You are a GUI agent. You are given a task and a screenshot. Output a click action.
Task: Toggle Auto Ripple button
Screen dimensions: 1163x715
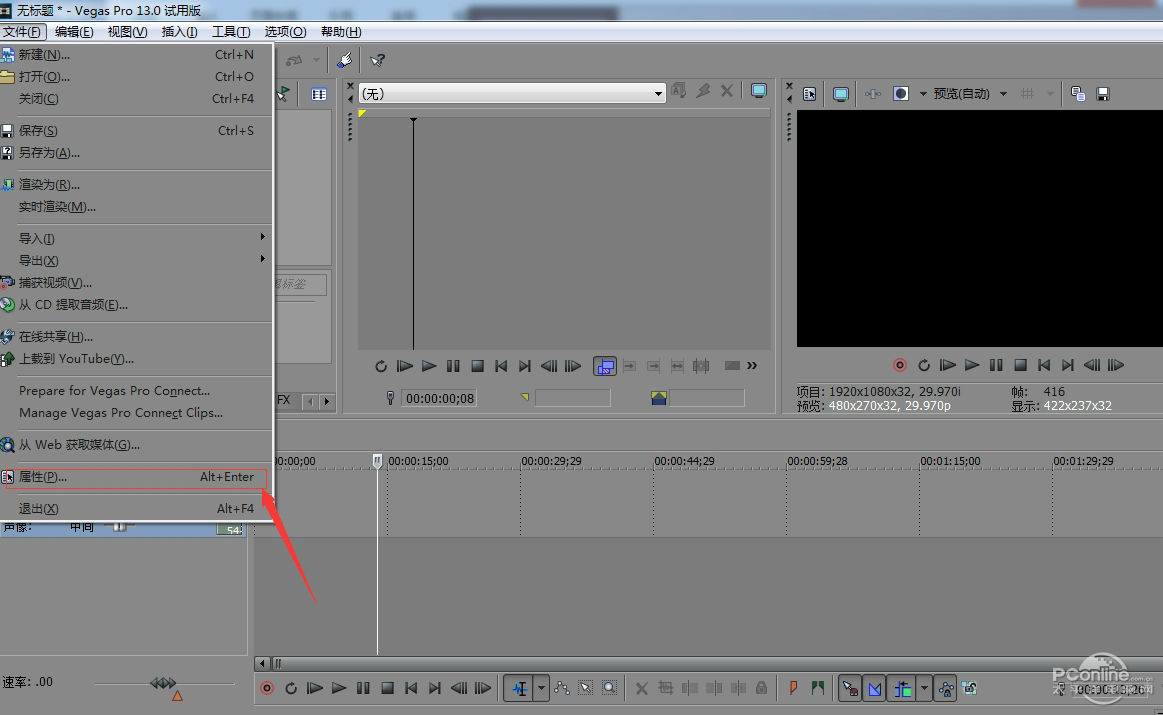coord(902,688)
